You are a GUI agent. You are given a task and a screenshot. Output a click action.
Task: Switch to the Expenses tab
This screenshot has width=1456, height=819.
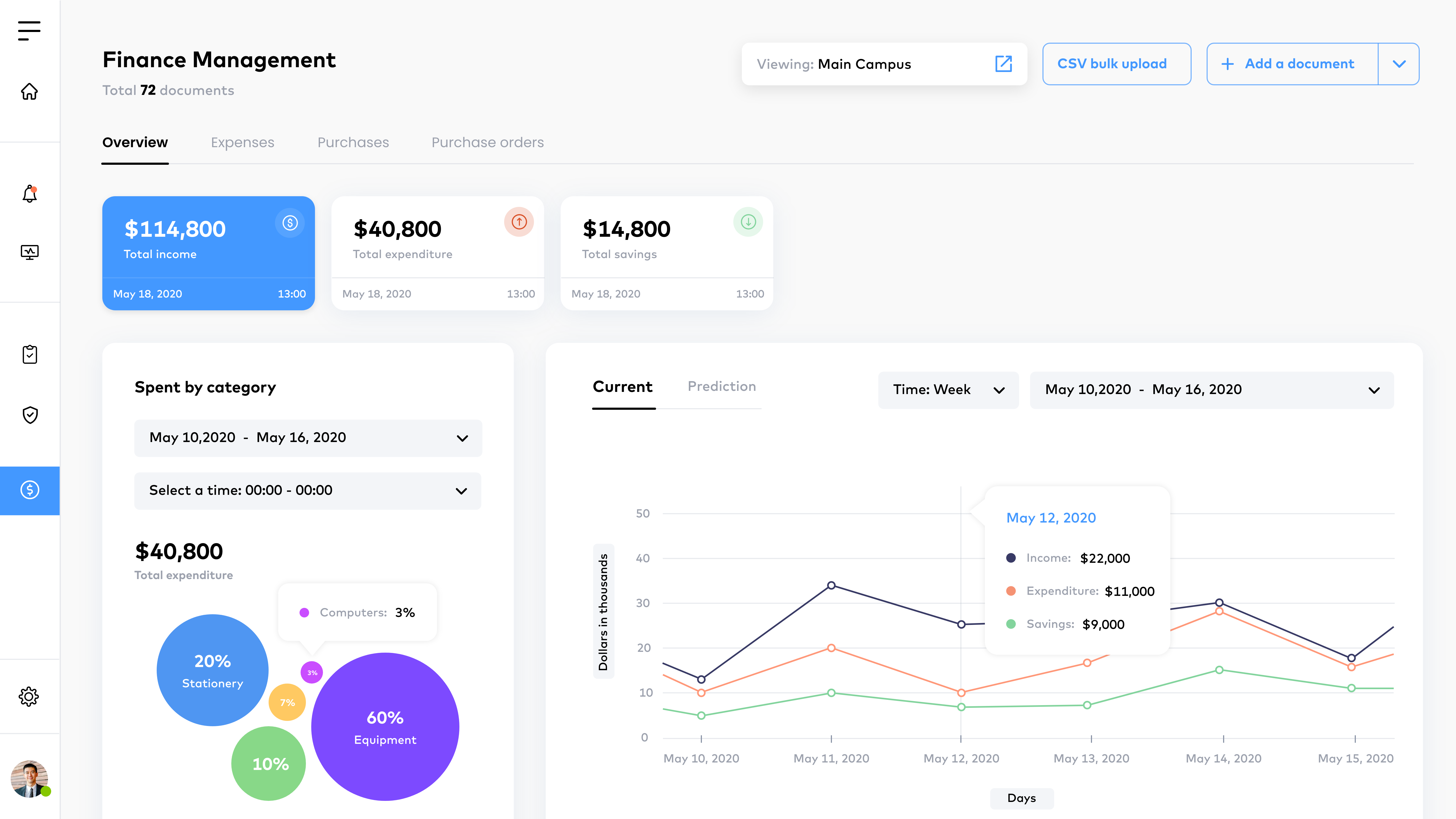pyautogui.click(x=242, y=142)
